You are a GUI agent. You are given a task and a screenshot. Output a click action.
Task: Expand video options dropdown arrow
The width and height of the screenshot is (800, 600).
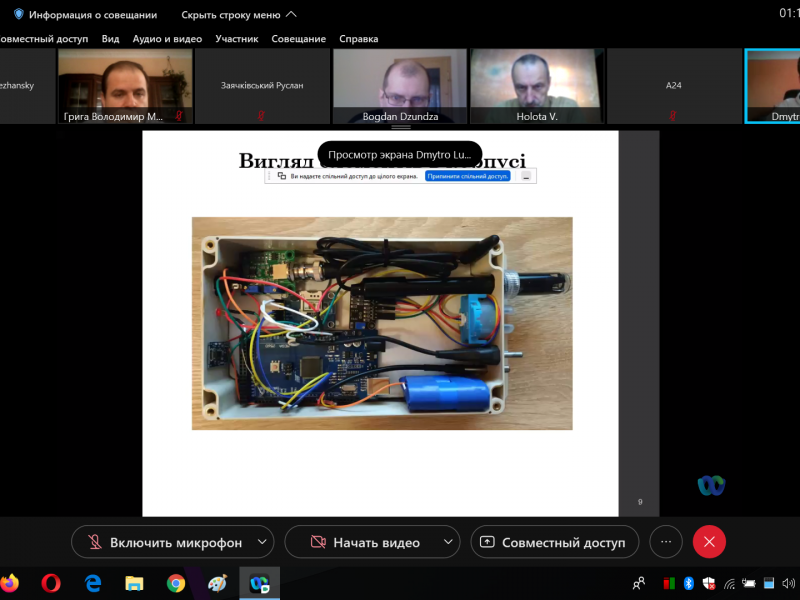[447, 542]
